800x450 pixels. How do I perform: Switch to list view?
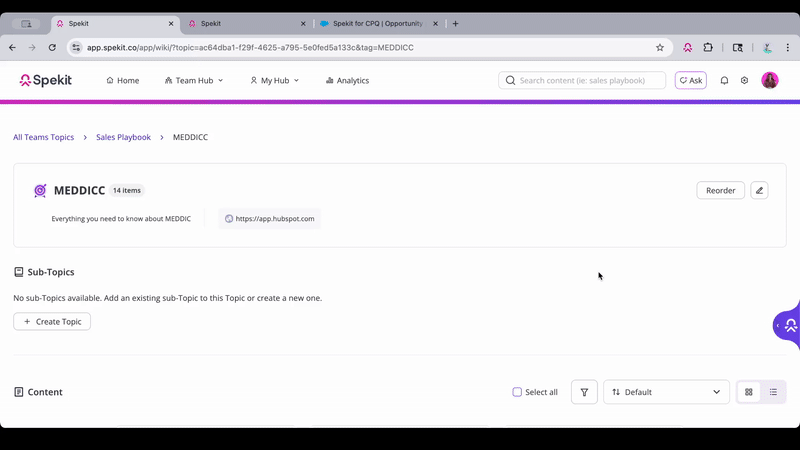click(773, 392)
